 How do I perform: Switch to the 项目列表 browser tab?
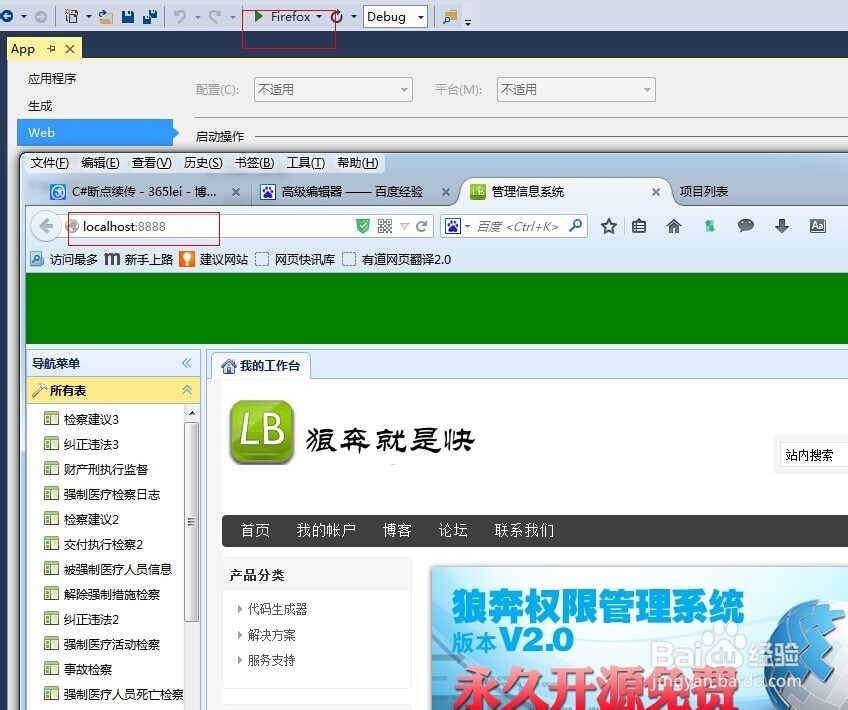704,191
